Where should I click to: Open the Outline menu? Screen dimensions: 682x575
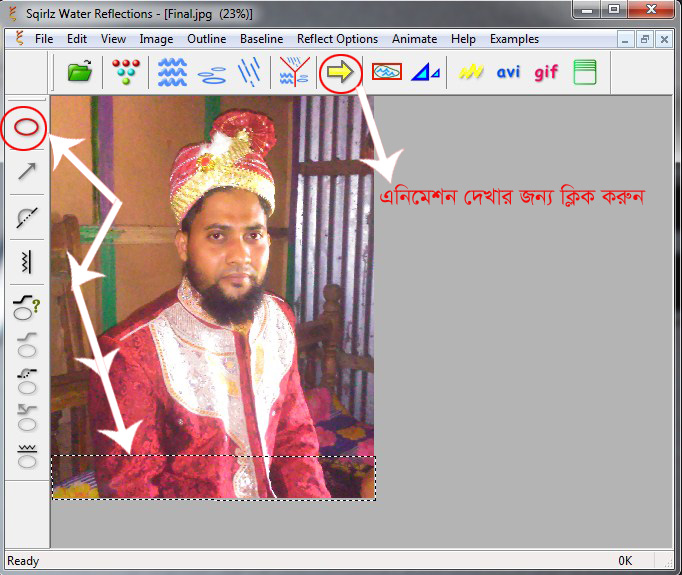click(207, 39)
